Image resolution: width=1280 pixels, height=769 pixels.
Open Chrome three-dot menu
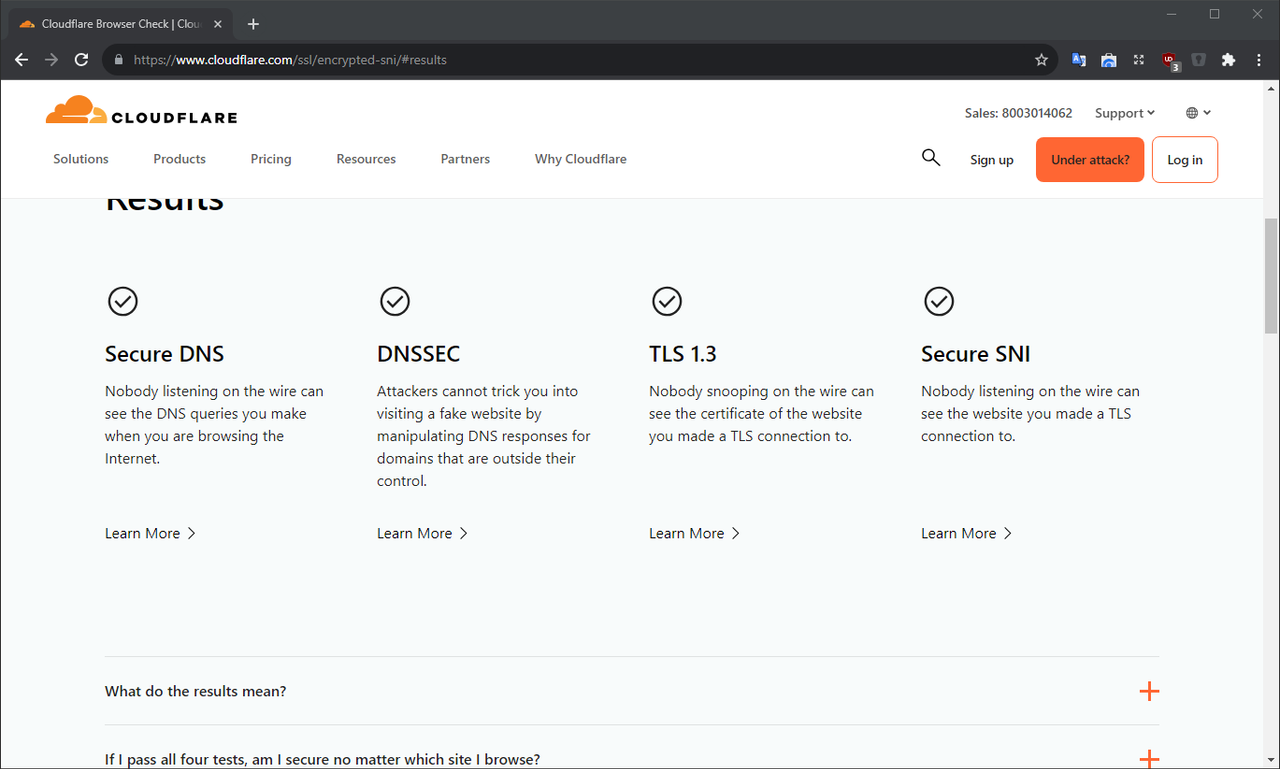(1258, 60)
